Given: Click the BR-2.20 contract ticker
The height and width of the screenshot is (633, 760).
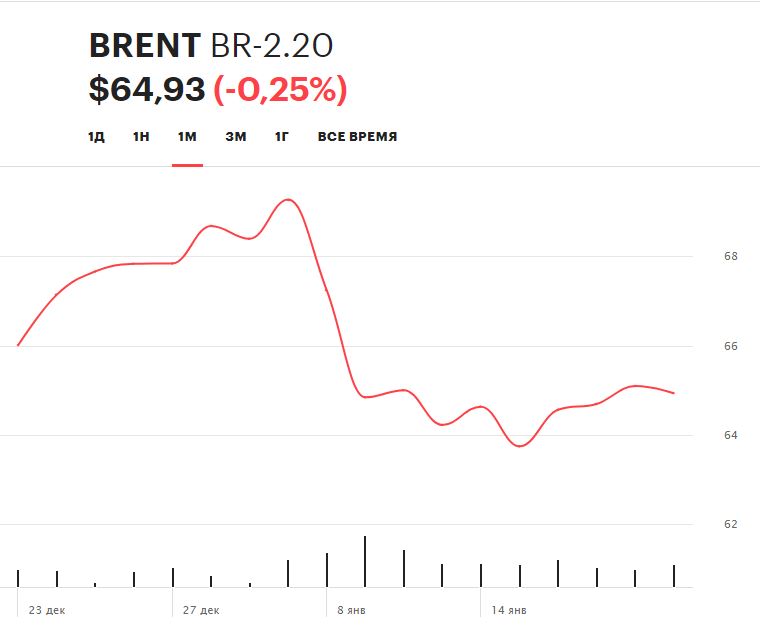Looking at the screenshot, I should pyautogui.click(x=271, y=46).
